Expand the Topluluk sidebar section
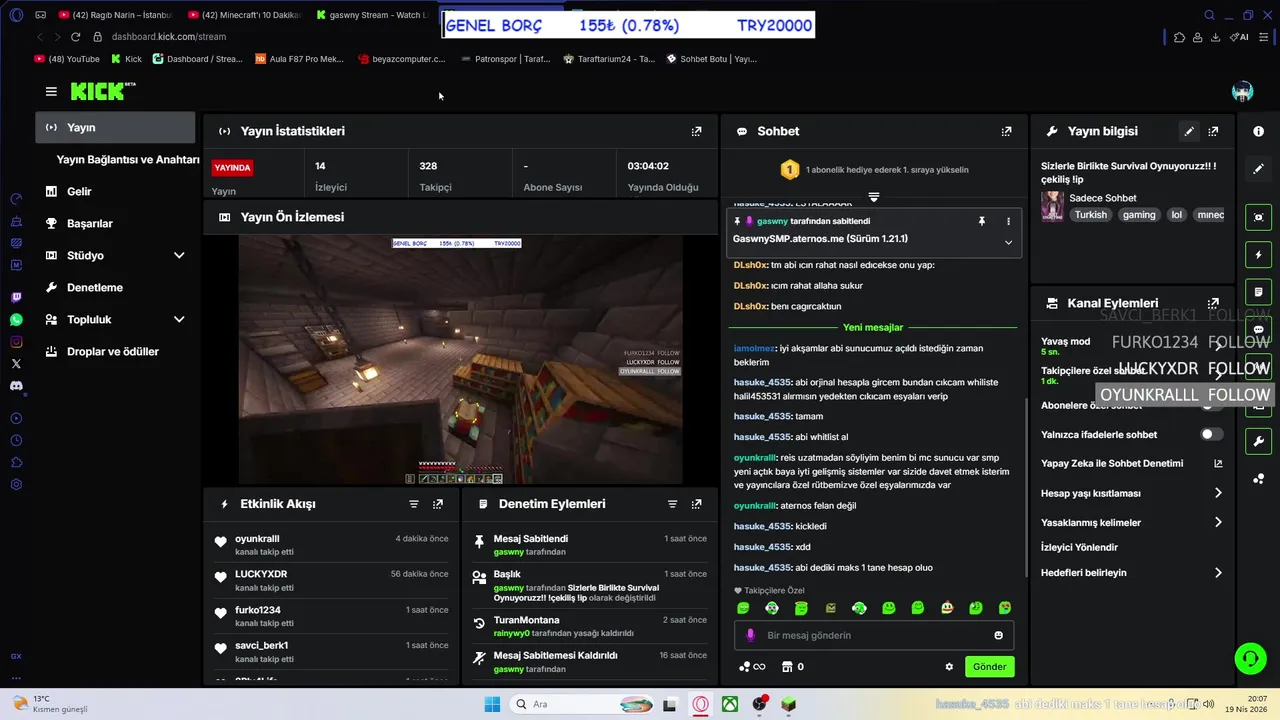 click(179, 319)
